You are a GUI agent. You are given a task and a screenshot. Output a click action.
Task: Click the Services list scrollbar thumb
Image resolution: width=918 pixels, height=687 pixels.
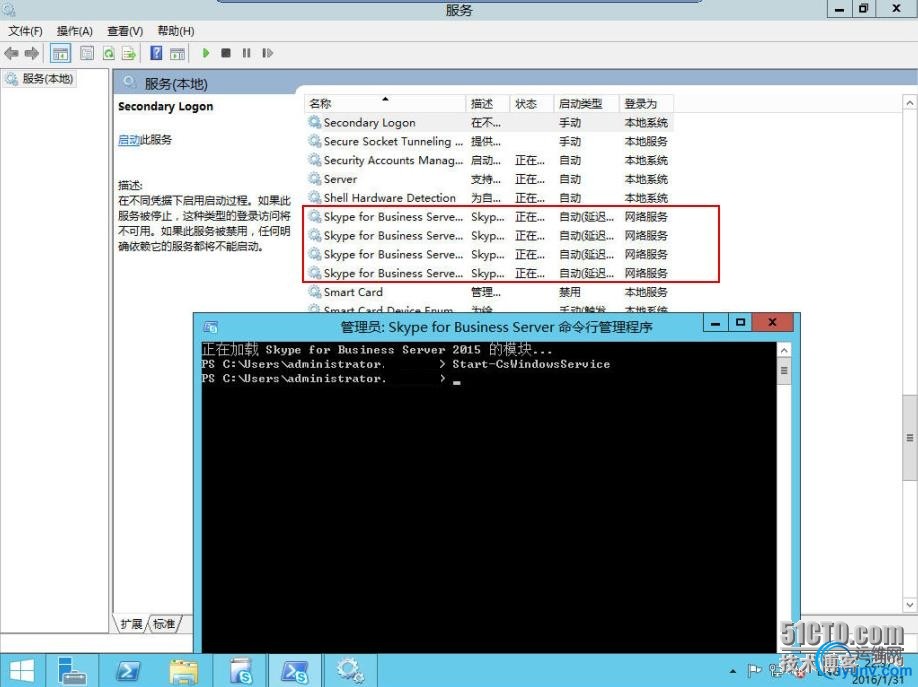click(910, 438)
